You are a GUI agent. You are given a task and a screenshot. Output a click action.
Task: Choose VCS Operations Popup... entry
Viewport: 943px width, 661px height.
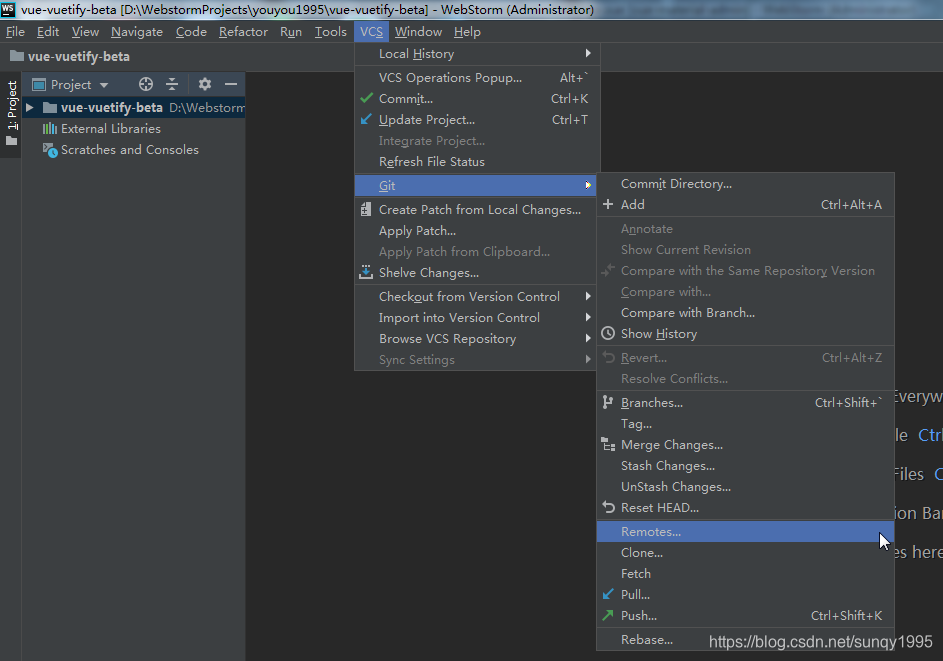(477, 78)
